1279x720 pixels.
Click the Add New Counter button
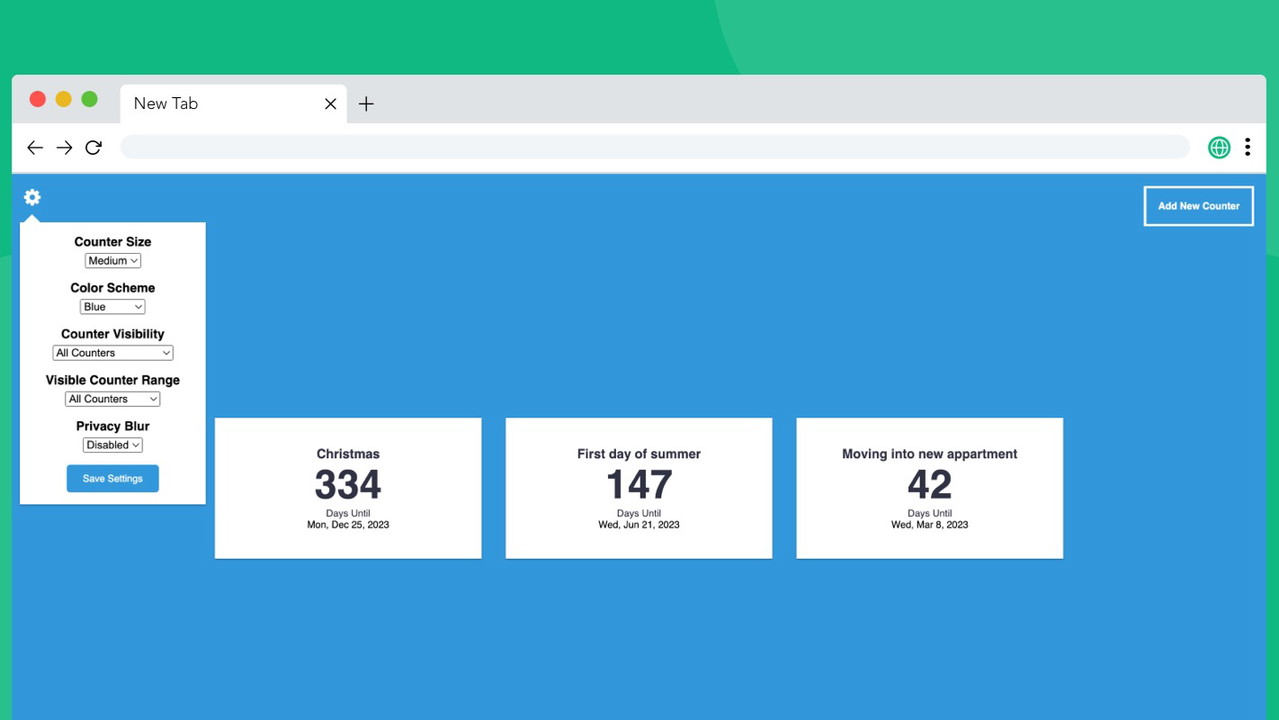coord(1198,206)
